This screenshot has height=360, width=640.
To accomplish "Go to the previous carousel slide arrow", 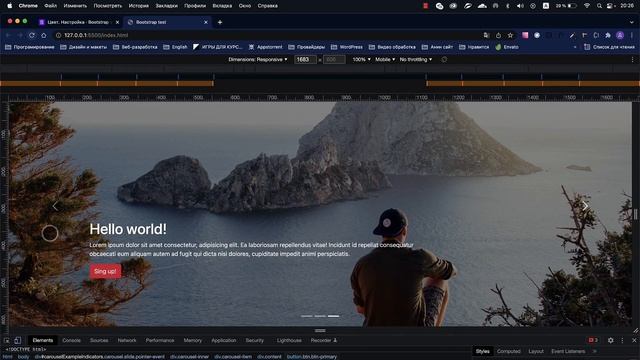I will click(55, 207).
